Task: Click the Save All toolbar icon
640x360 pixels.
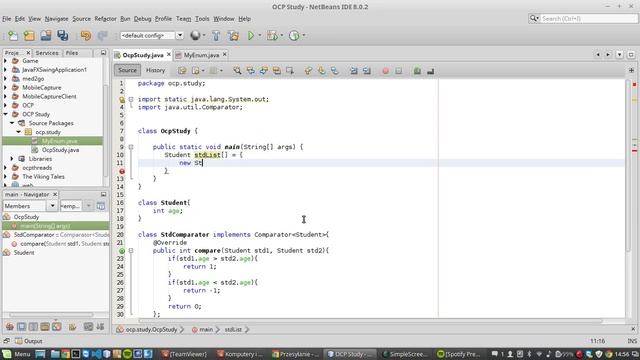Action: (x=62, y=36)
